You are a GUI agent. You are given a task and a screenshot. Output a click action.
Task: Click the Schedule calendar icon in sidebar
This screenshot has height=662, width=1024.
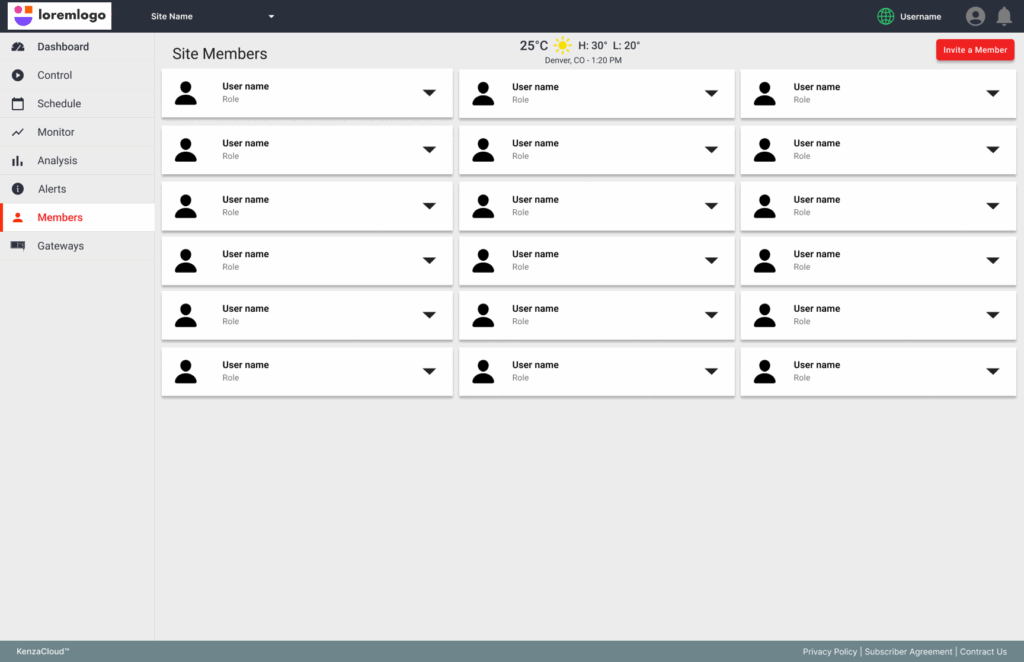tap(18, 104)
